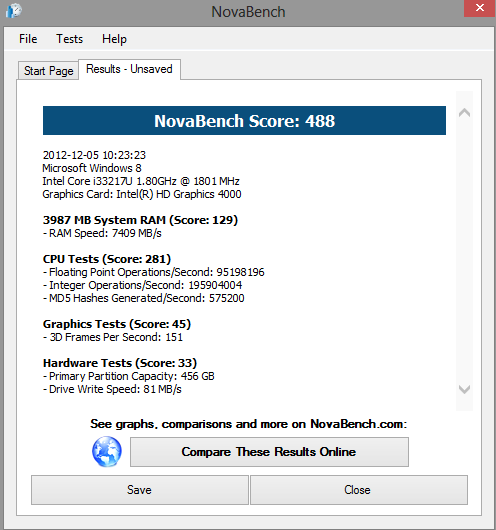
Task: Open the Tests menu
Action: coord(69,39)
